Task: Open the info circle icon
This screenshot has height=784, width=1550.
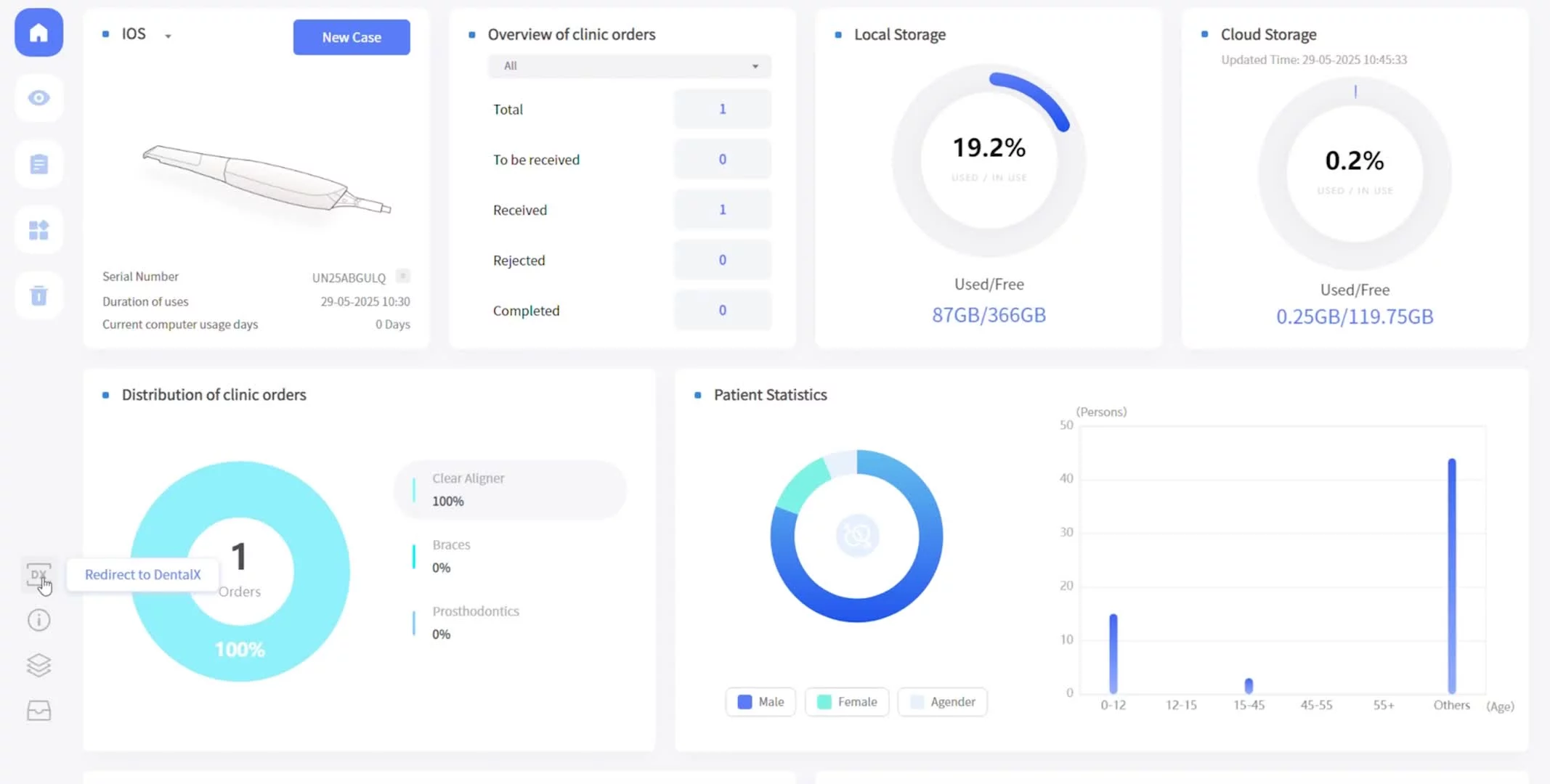Action: pyautogui.click(x=38, y=620)
